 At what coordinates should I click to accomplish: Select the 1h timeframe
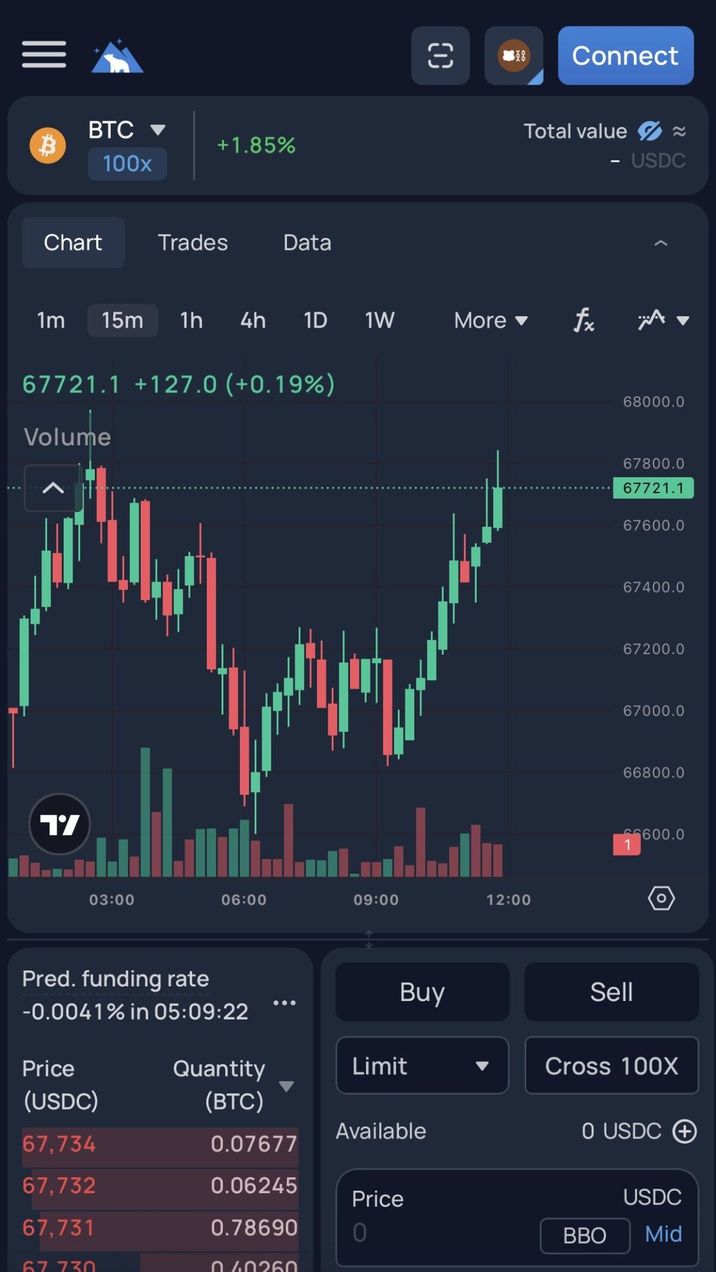click(x=191, y=320)
